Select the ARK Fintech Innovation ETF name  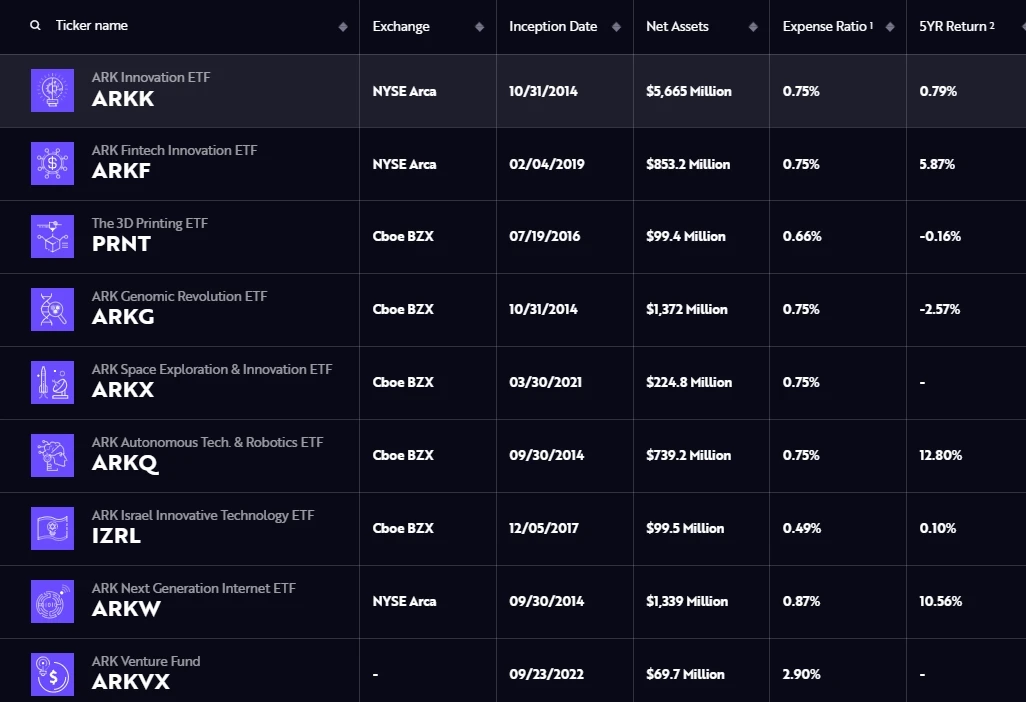click(x=175, y=150)
